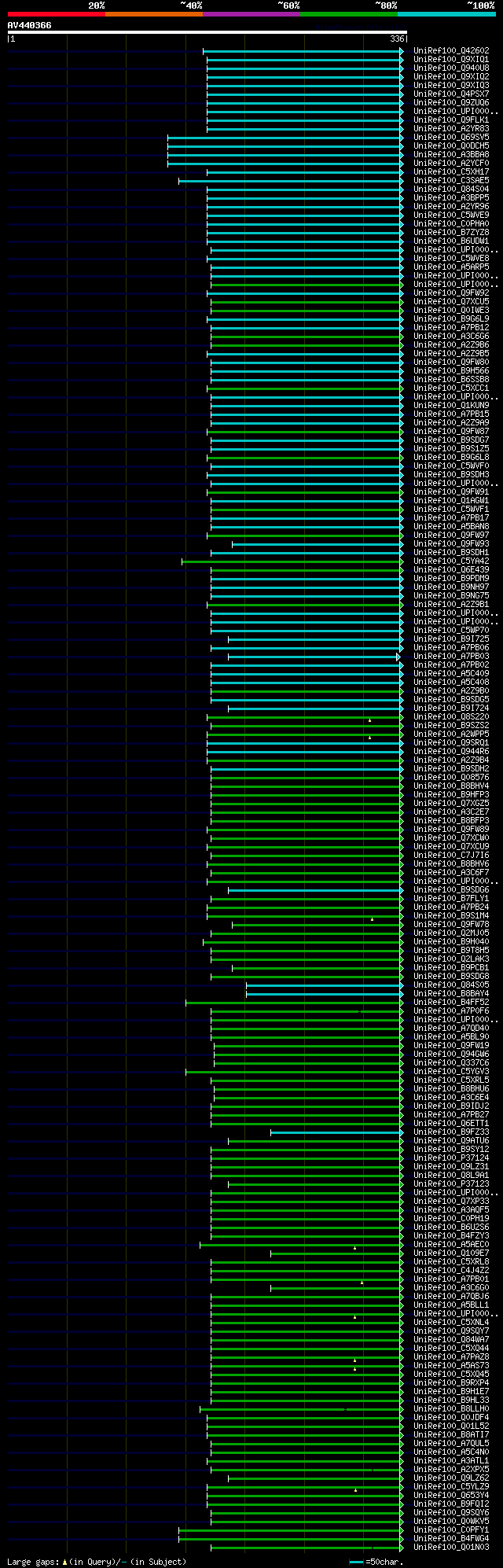Click hit label UniRef100_C5XCC1
The image size is (503, 1568).
tap(451, 388)
